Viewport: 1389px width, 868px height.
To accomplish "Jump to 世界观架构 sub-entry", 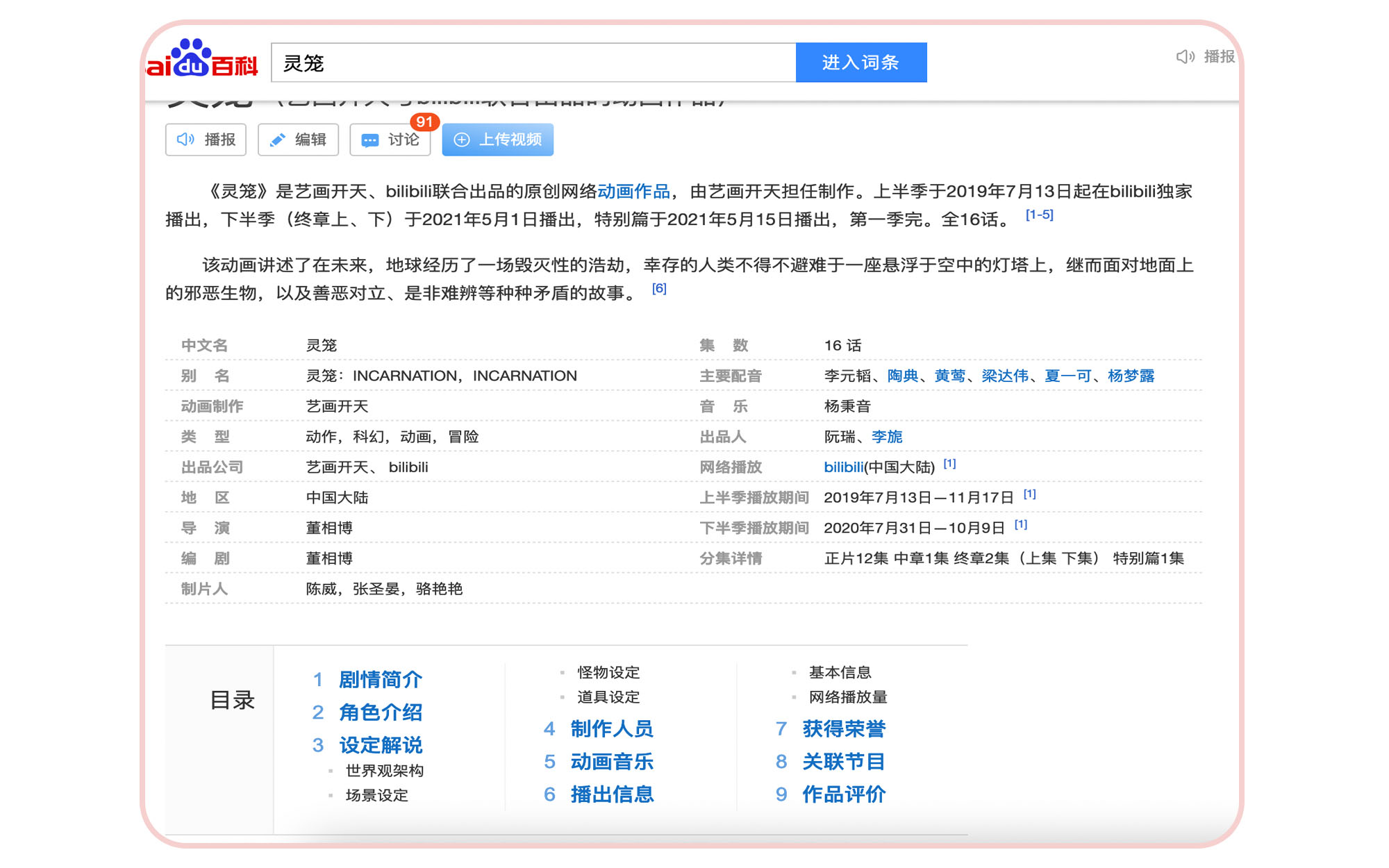I will point(385,771).
